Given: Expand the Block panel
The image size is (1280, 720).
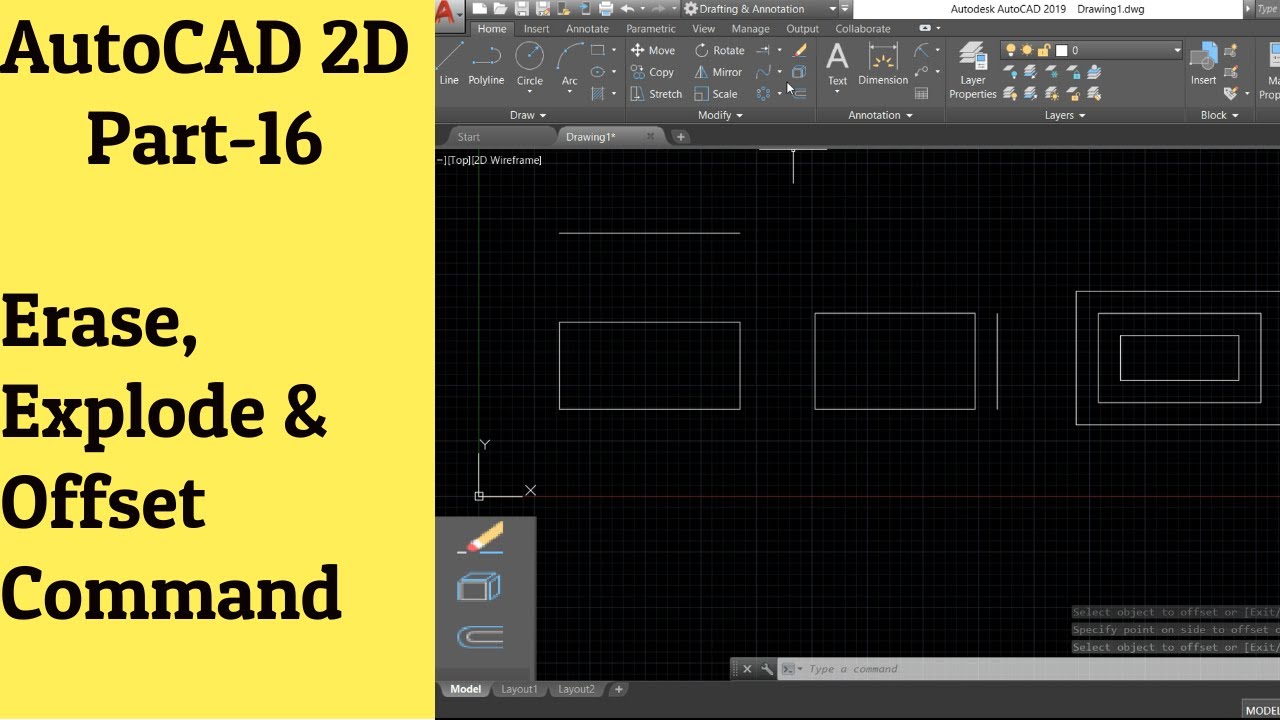Looking at the screenshot, I should pyautogui.click(x=1220, y=115).
